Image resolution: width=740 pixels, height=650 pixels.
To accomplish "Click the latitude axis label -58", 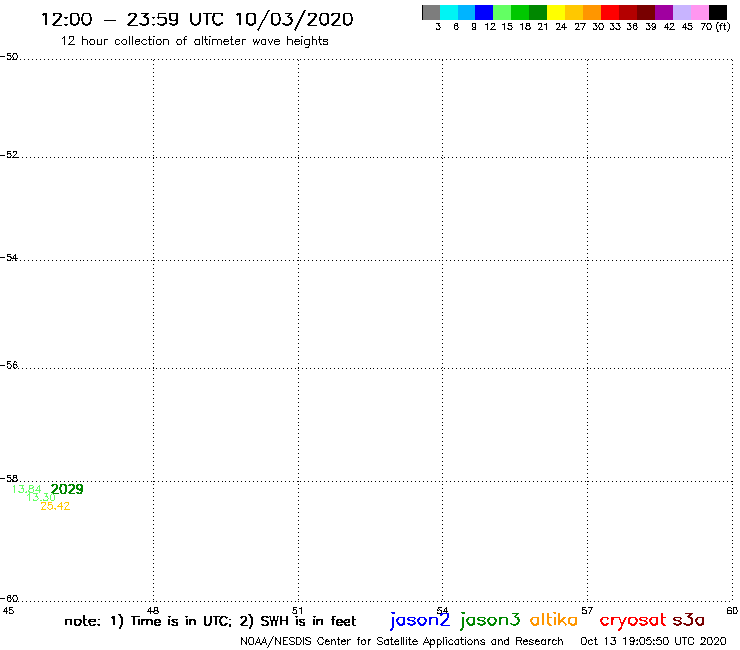I will pyautogui.click(x=9, y=478).
